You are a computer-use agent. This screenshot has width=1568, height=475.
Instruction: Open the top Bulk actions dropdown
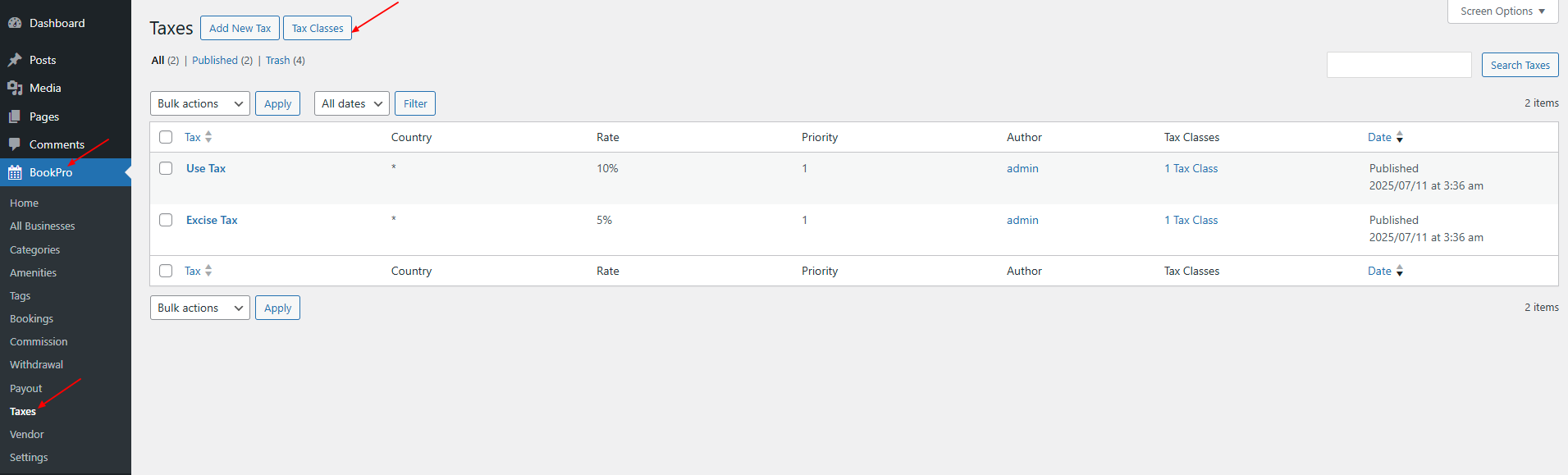click(x=200, y=103)
